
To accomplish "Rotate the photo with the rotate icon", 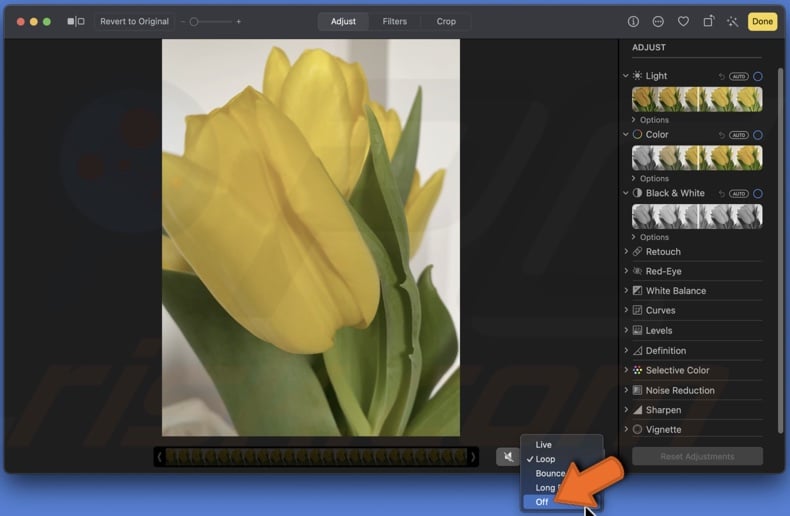I will [x=708, y=21].
